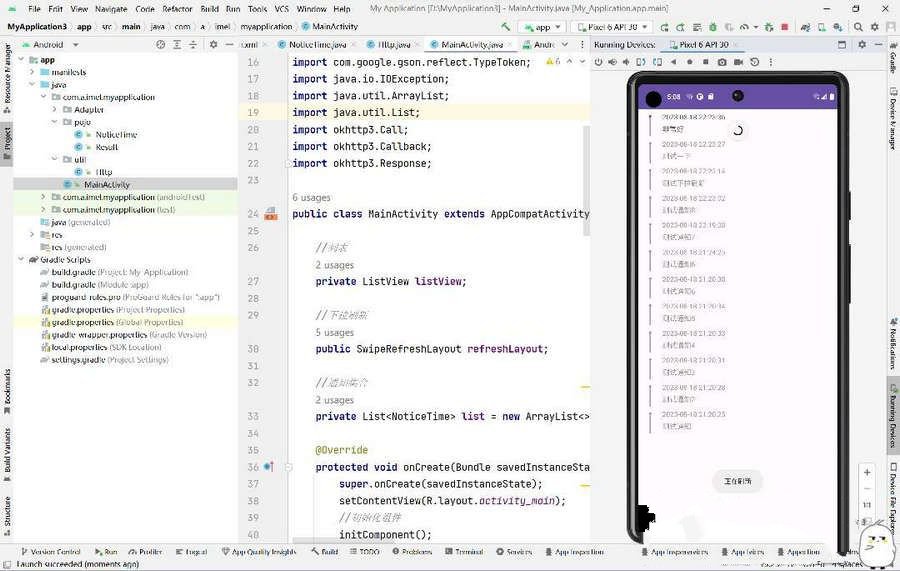The width and height of the screenshot is (900, 571).
Task: Click the emulator Snapshots clock icon
Action: point(755,62)
